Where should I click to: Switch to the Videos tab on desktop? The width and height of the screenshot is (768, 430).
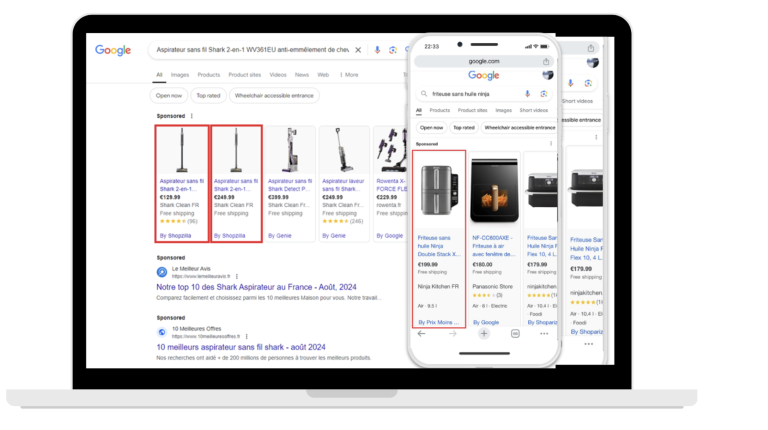[278, 75]
